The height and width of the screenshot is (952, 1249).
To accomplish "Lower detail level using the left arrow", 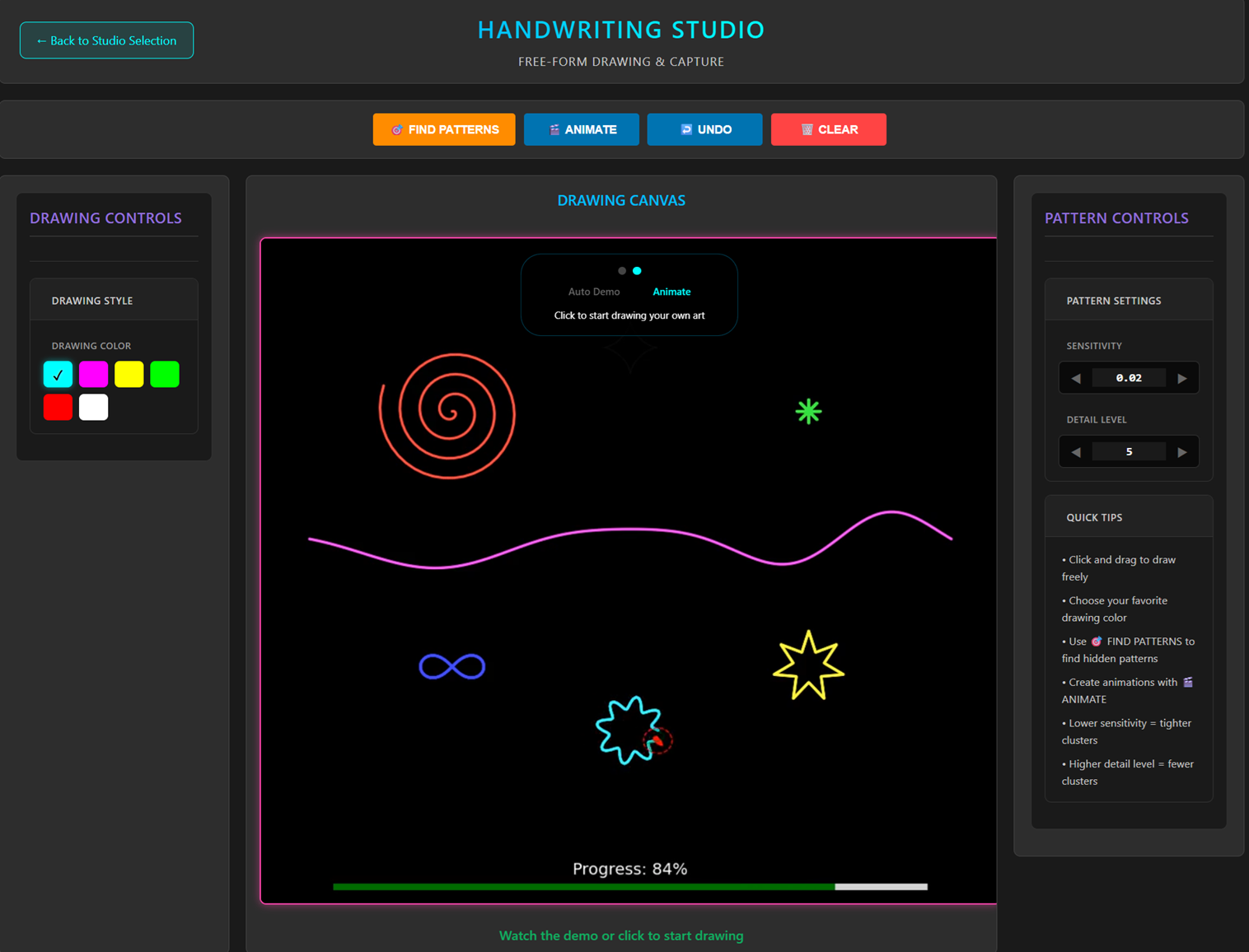I will coord(1076,452).
